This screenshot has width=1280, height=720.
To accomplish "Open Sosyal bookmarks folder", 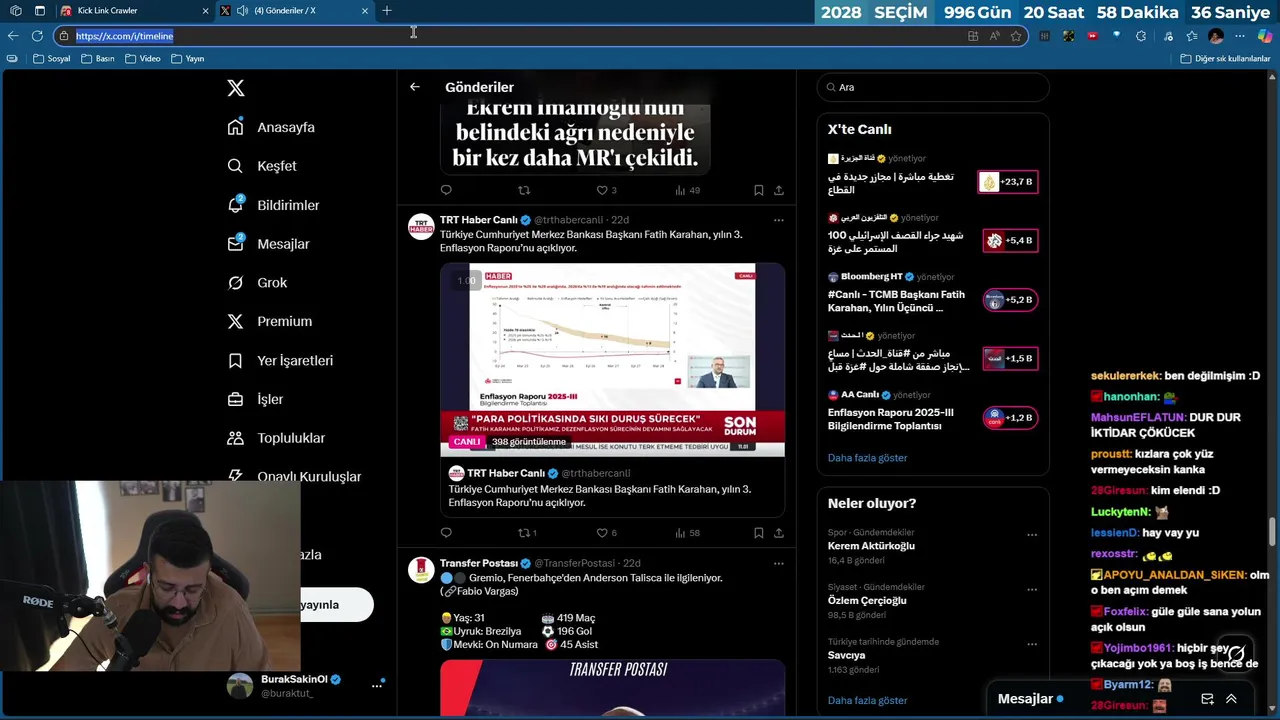I will point(52,59).
